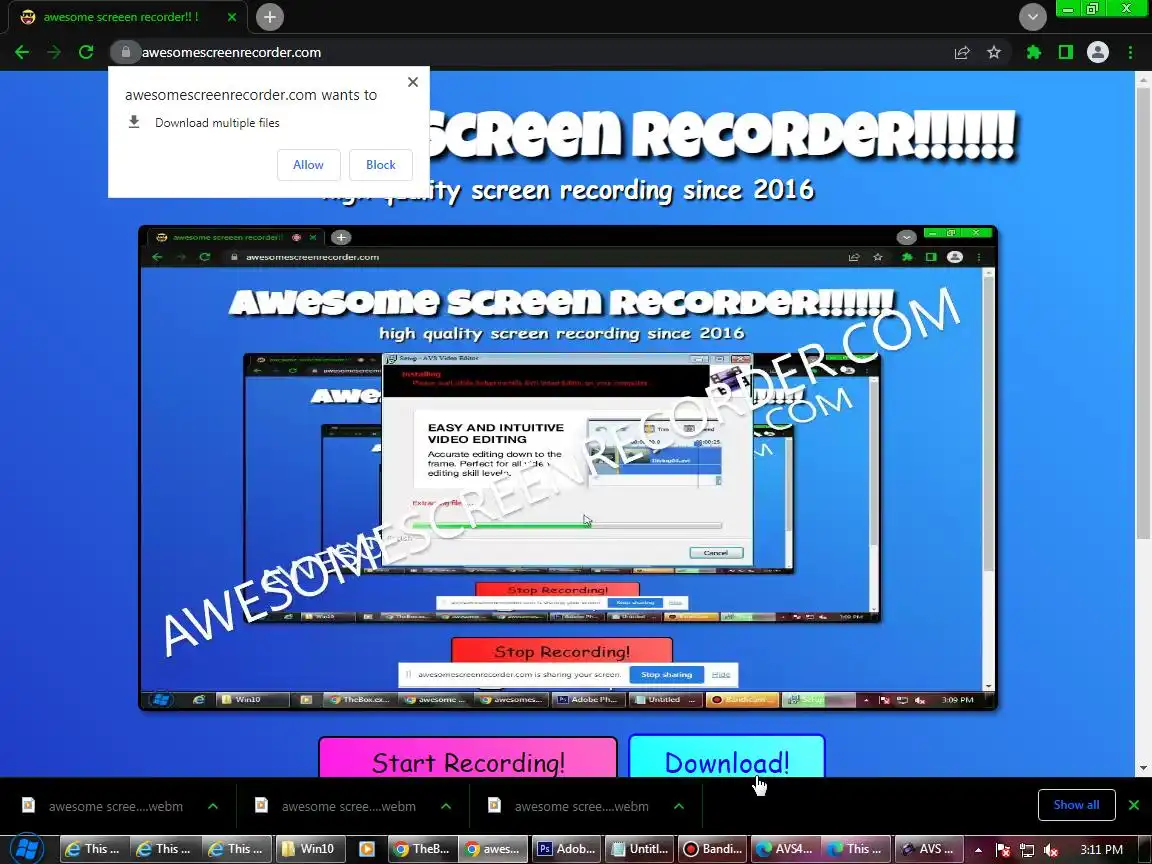Open a new browser tab
The height and width of the screenshot is (864, 1152).
coord(270,17)
